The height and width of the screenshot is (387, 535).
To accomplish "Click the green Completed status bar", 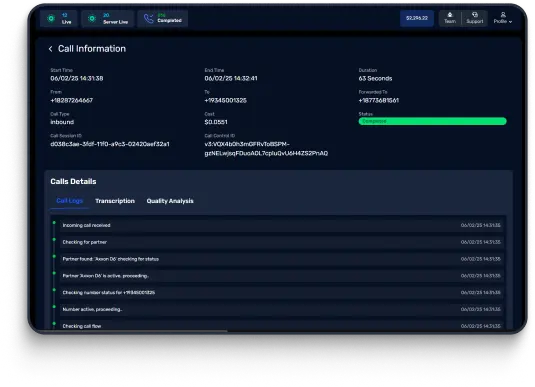I will tap(432, 121).
